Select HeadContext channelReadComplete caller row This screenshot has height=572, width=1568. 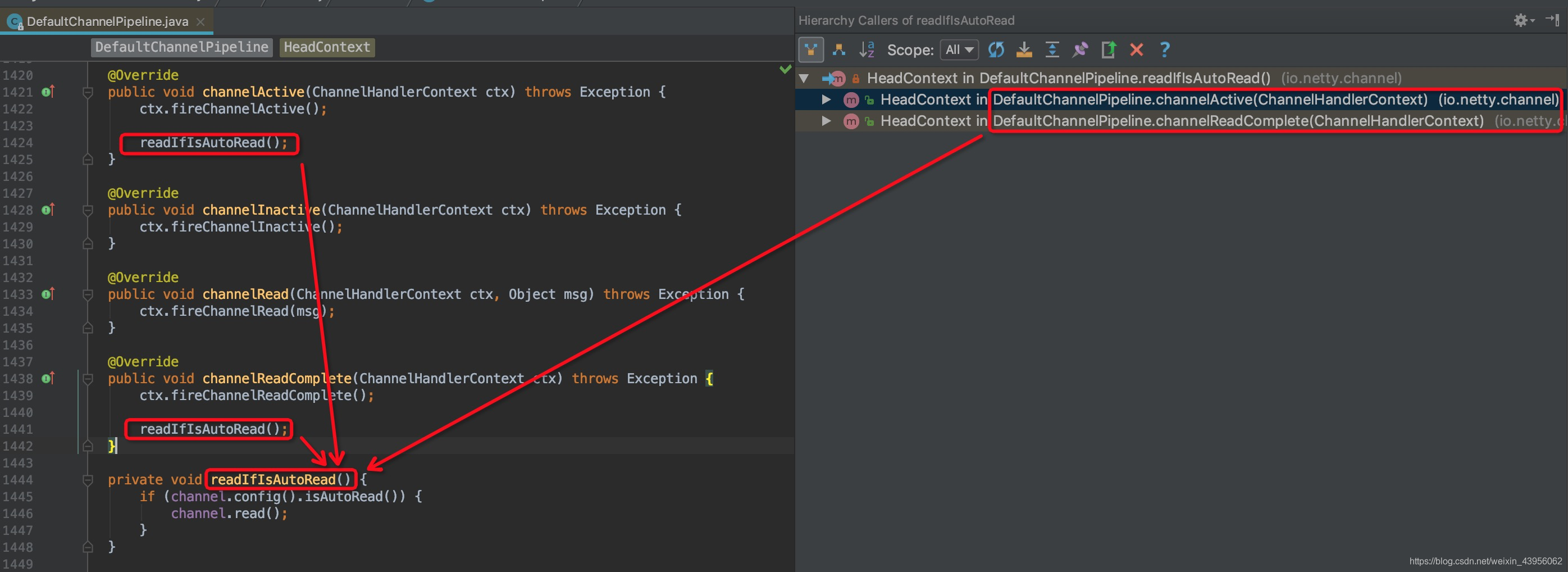[1182, 121]
